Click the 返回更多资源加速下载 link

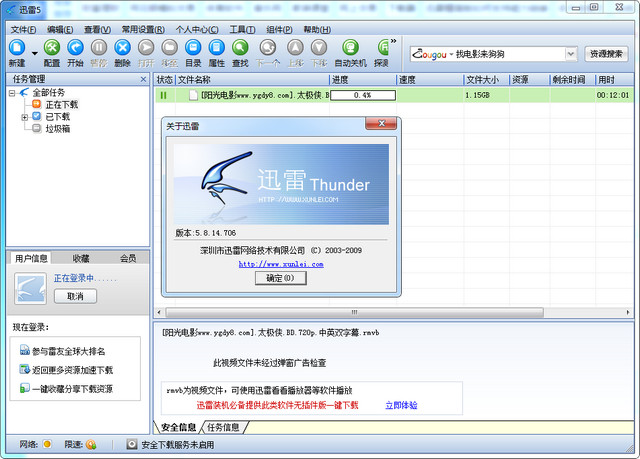click(72, 370)
